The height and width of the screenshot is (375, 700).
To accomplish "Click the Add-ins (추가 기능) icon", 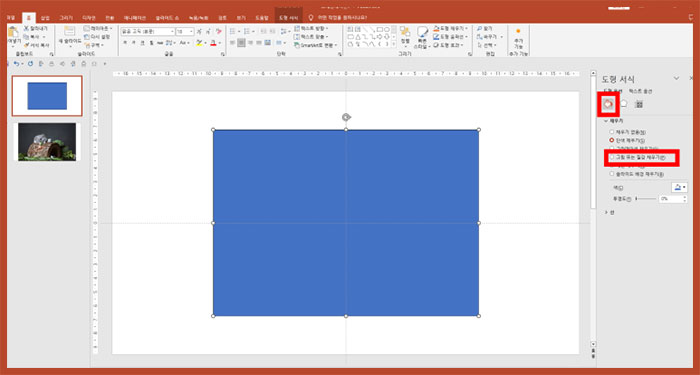I will 518,39.
